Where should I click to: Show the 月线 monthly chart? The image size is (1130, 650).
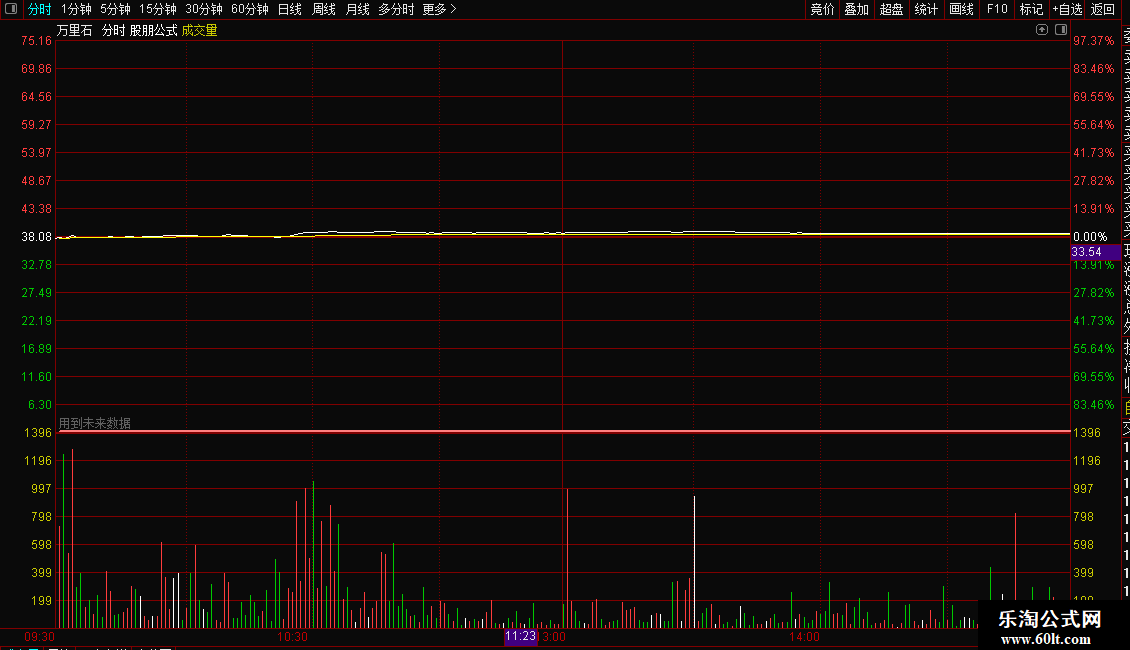point(357,9)
